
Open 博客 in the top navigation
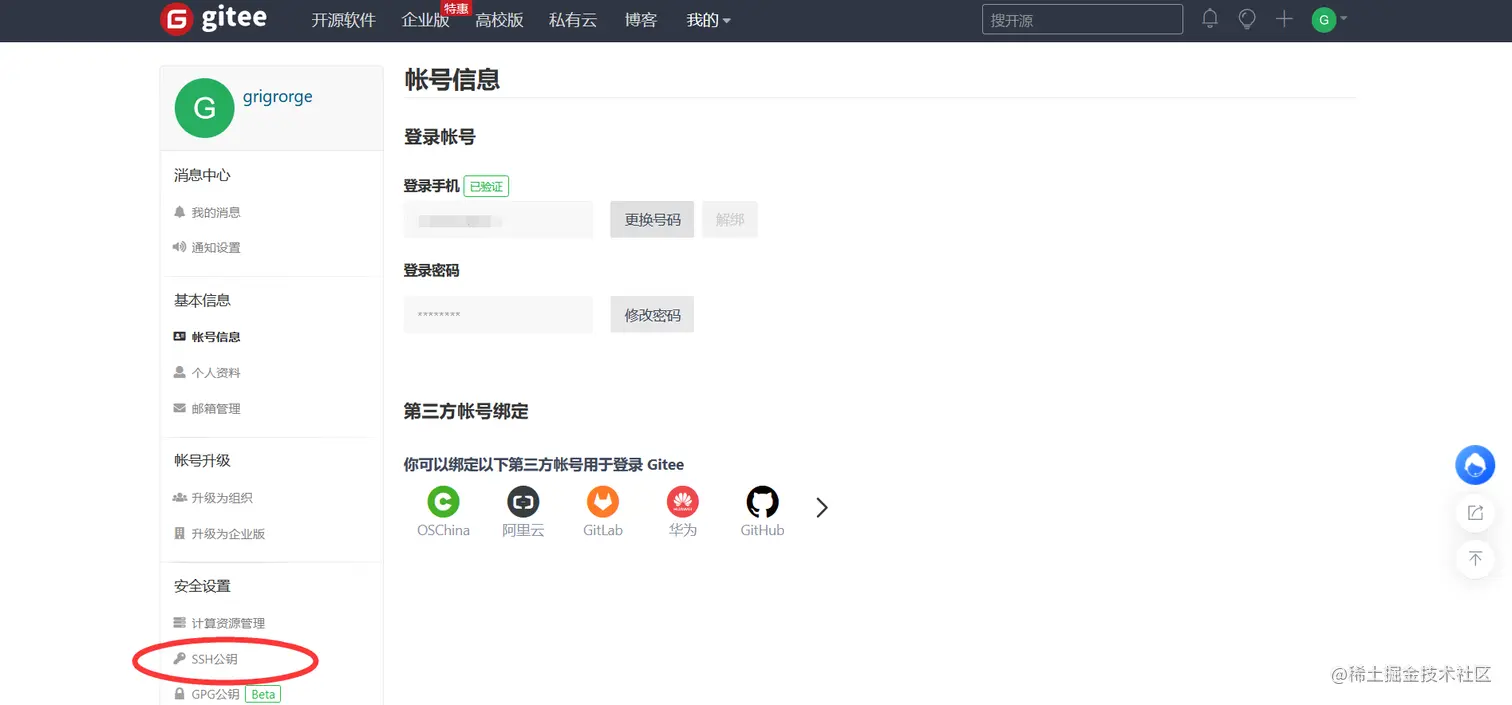(x=641, y=20)
